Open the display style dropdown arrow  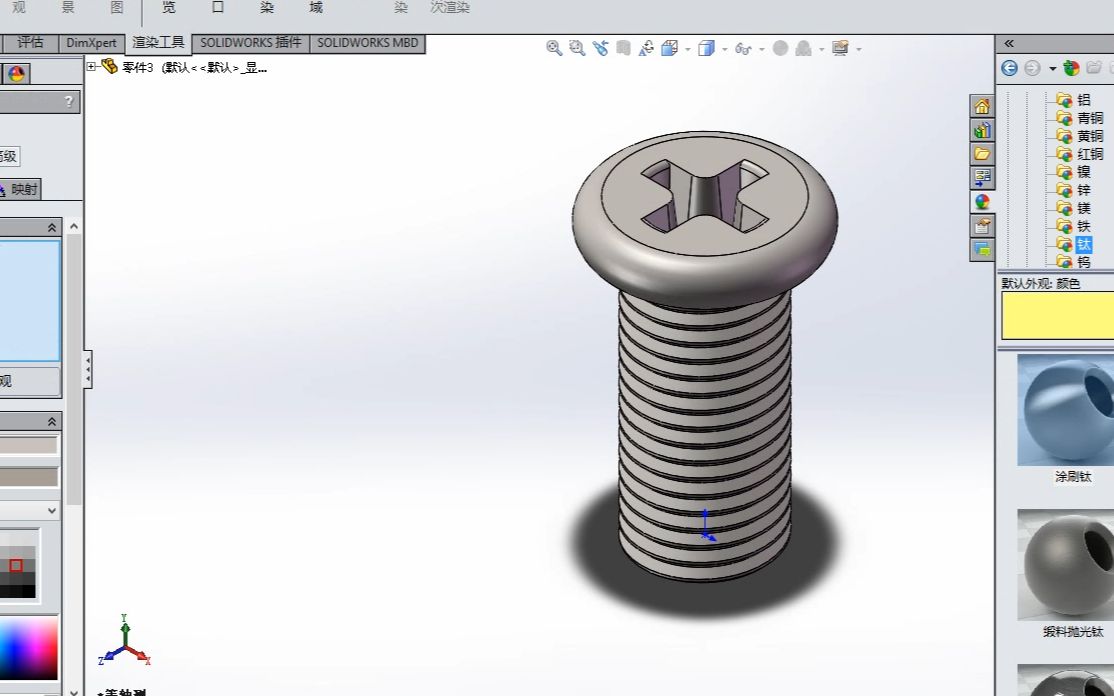point(724,47)
